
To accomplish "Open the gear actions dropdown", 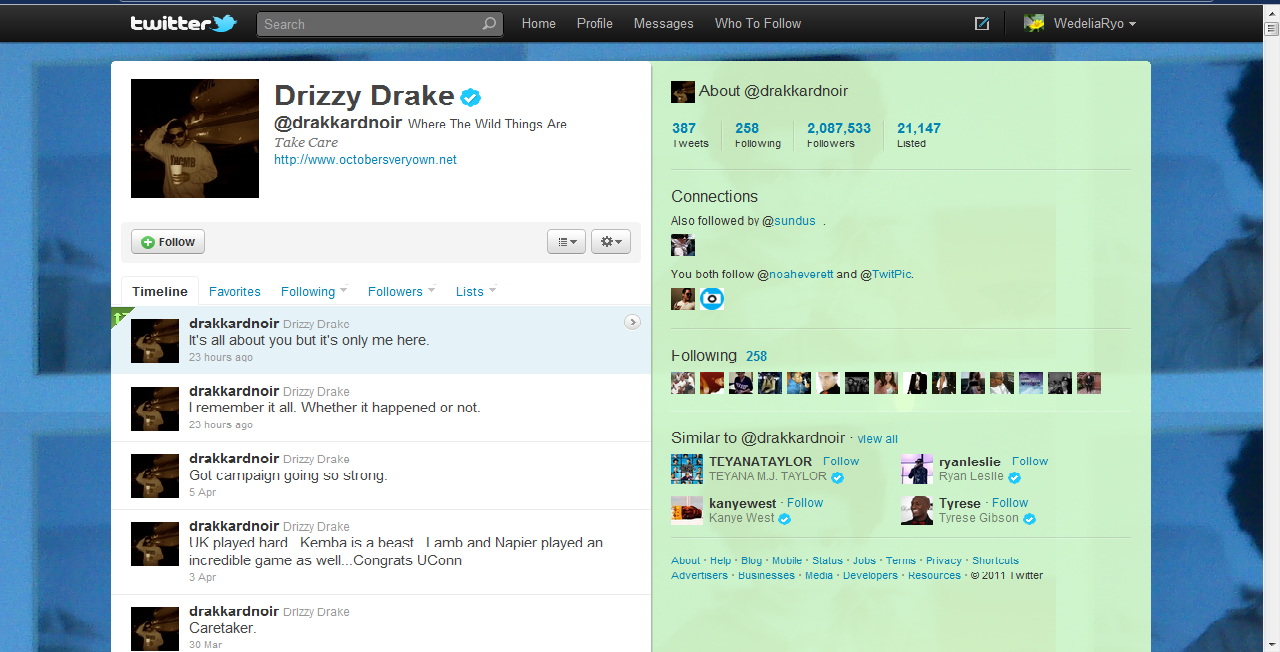I will (x=610, y=241).
